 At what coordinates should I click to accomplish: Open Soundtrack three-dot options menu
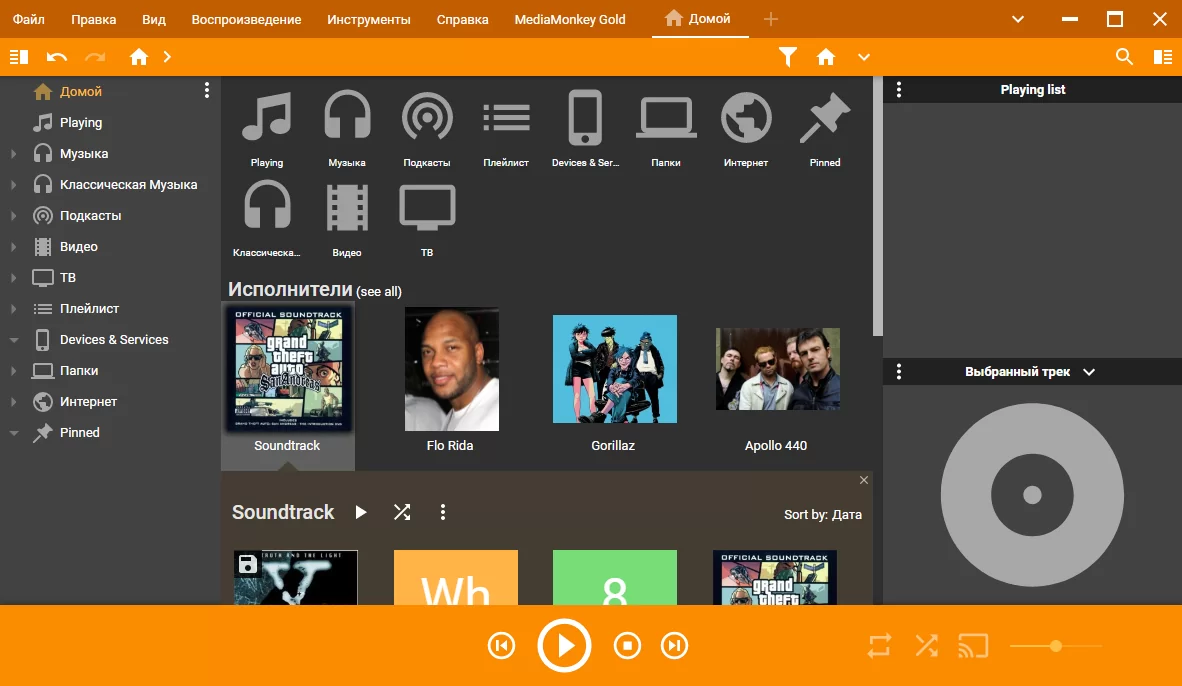click(x=442, y=513)
